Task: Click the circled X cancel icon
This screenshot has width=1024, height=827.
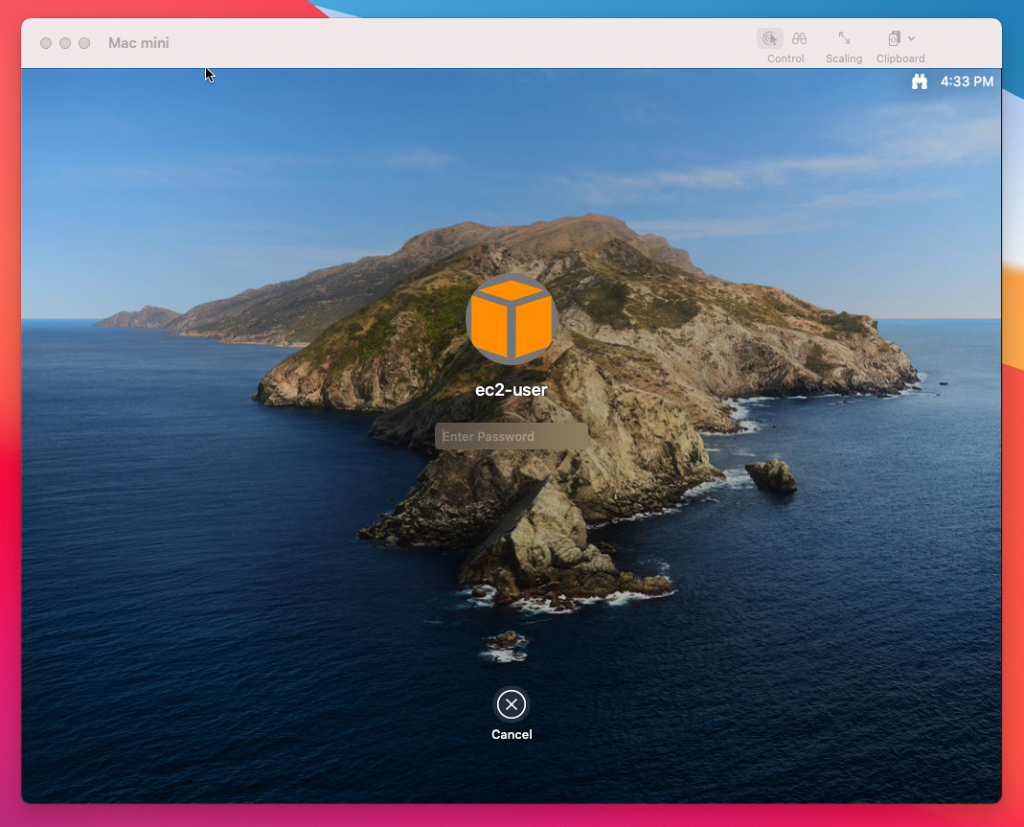Action: click(x=511, y=705)
